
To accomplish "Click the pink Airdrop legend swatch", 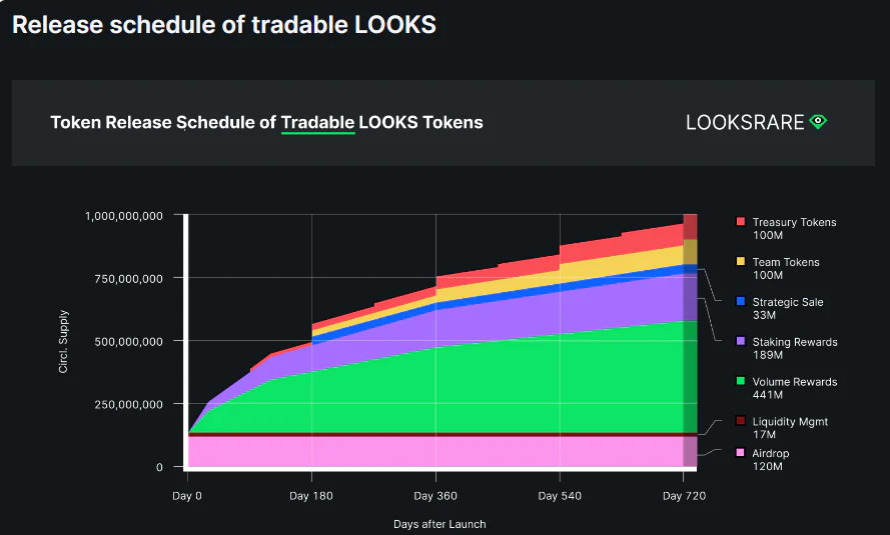I will 740,453.
